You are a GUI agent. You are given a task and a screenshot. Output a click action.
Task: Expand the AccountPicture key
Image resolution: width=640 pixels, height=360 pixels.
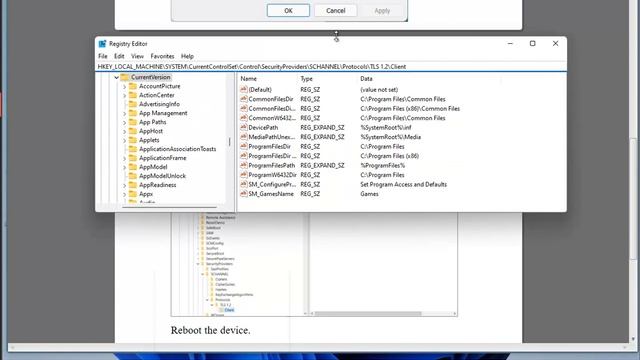124,87
